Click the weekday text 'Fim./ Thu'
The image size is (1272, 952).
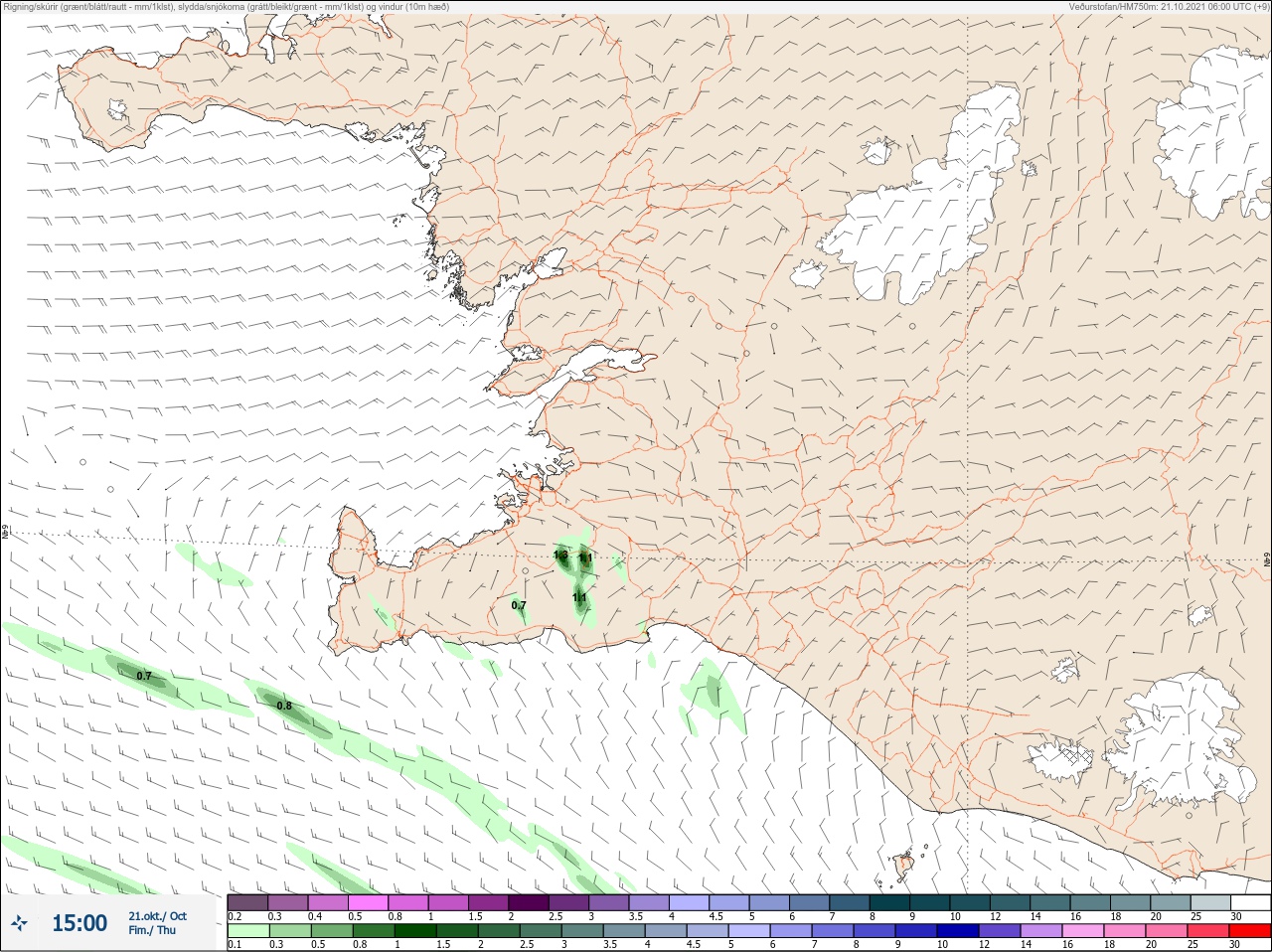pyautogui.click(x=152, y=930)
